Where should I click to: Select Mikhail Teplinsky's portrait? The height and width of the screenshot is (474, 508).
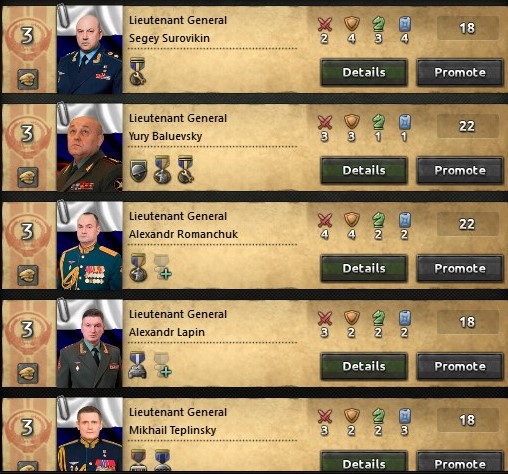click(90, 435)
